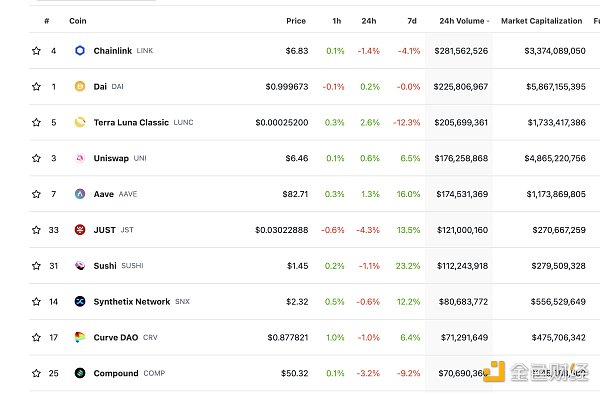Image resolution: width=600 pixels, height=393 pixels.
Task: Click the 7d column header
Action: pyautogui.click(x=412, y=21)
